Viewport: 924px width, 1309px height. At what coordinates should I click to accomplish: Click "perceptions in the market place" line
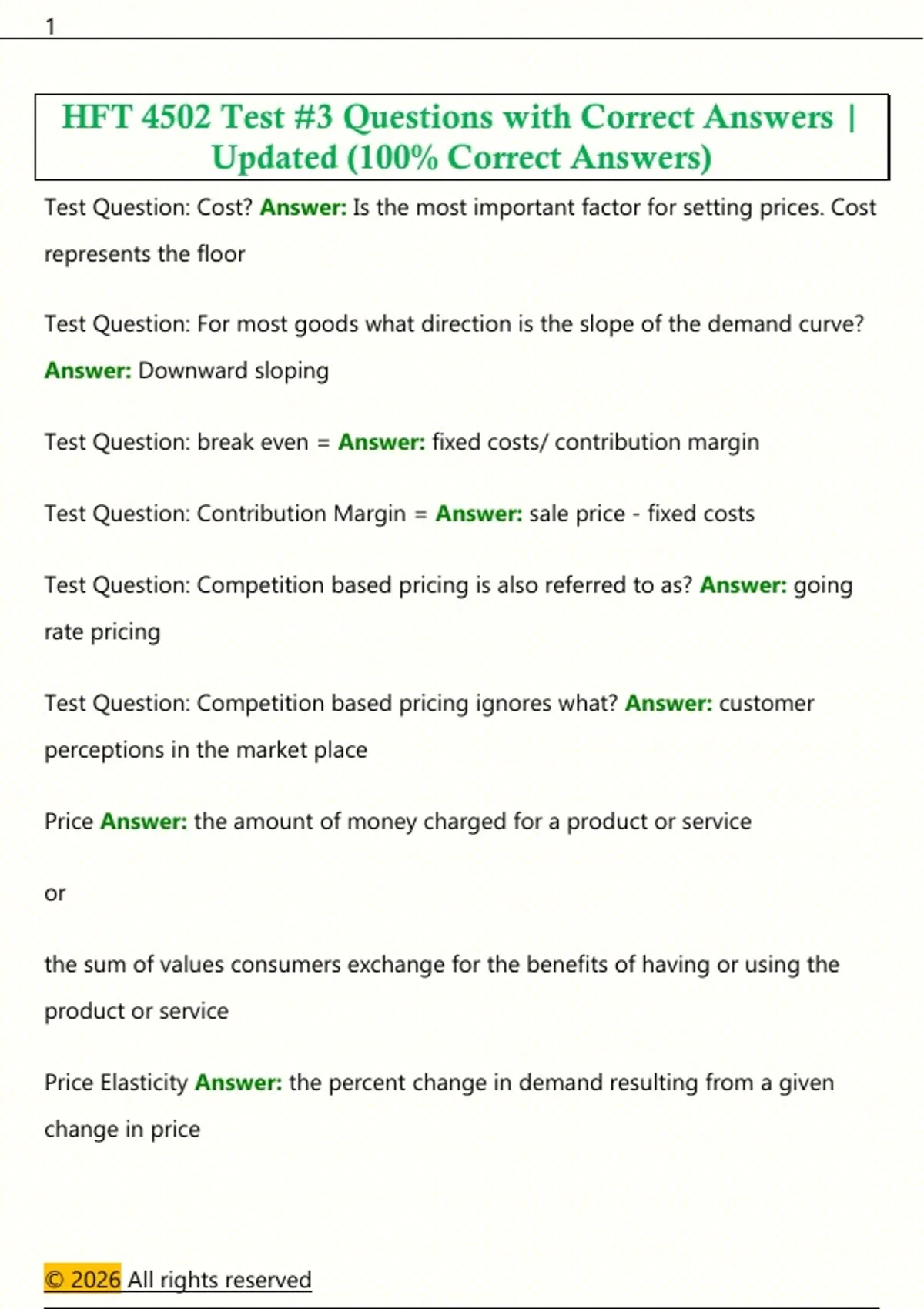coord(206,750)
